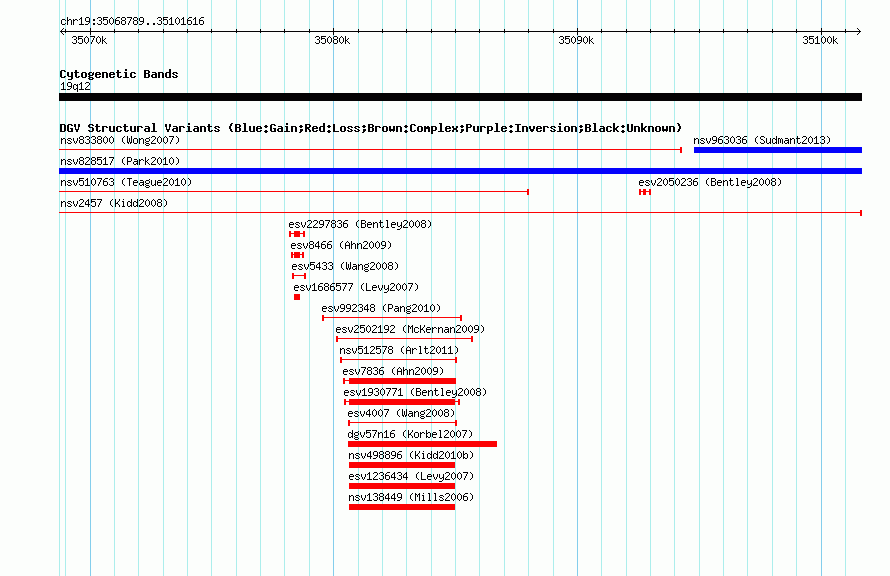The image size is (890, 576).
Task: Select the nsv138449 red loss bar
Action: click(x=402, y=507)
